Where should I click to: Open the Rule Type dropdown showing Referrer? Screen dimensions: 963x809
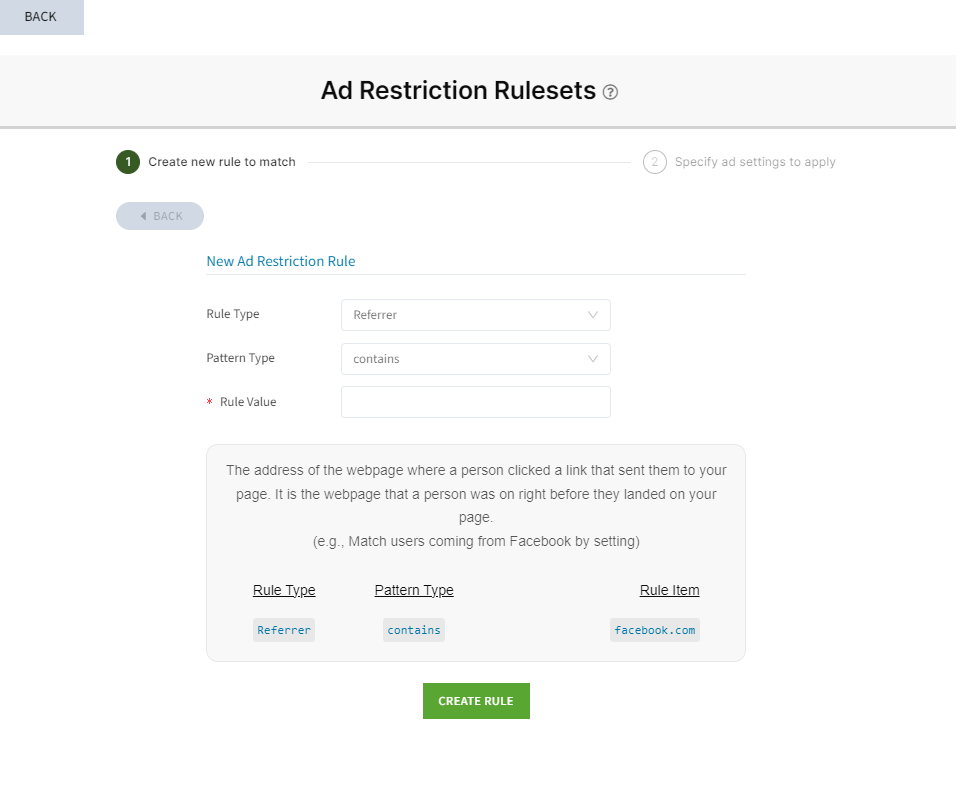tap(475, 315)
